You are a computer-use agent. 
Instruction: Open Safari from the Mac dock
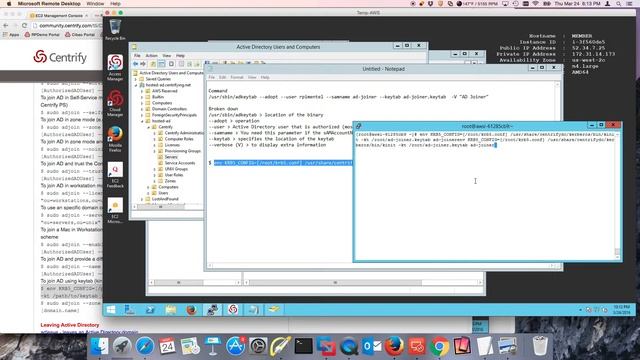click(144, 346)
